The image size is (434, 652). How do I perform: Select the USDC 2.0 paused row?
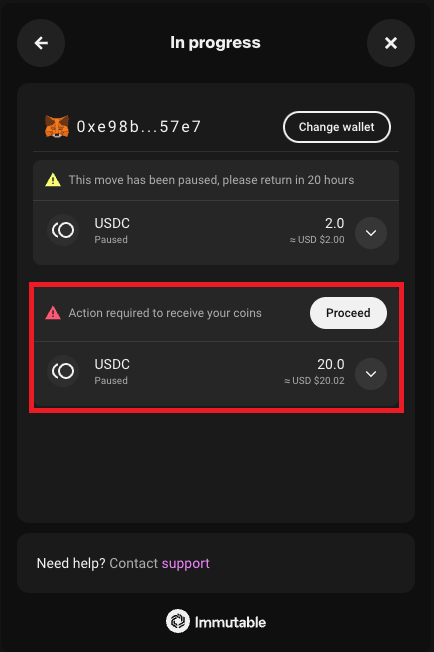pos(216,233)
